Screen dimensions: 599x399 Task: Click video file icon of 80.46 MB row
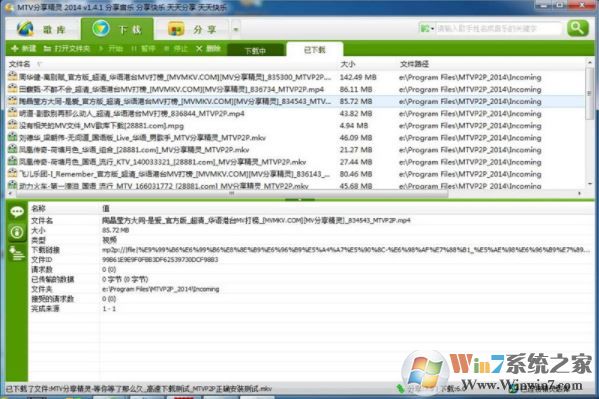(x=13, y=174)
